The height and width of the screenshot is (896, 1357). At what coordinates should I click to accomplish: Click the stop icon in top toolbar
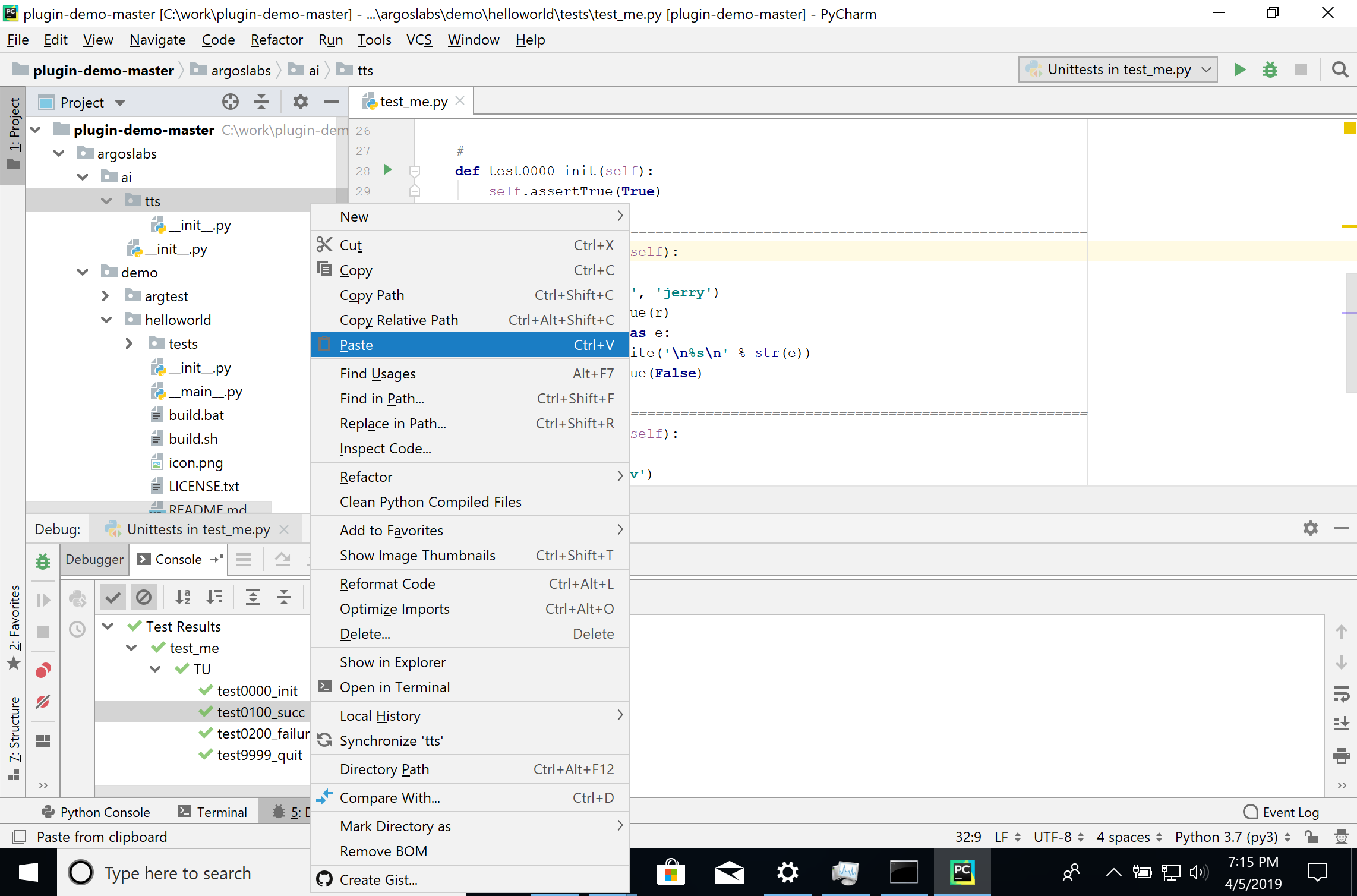[1301, 70]
